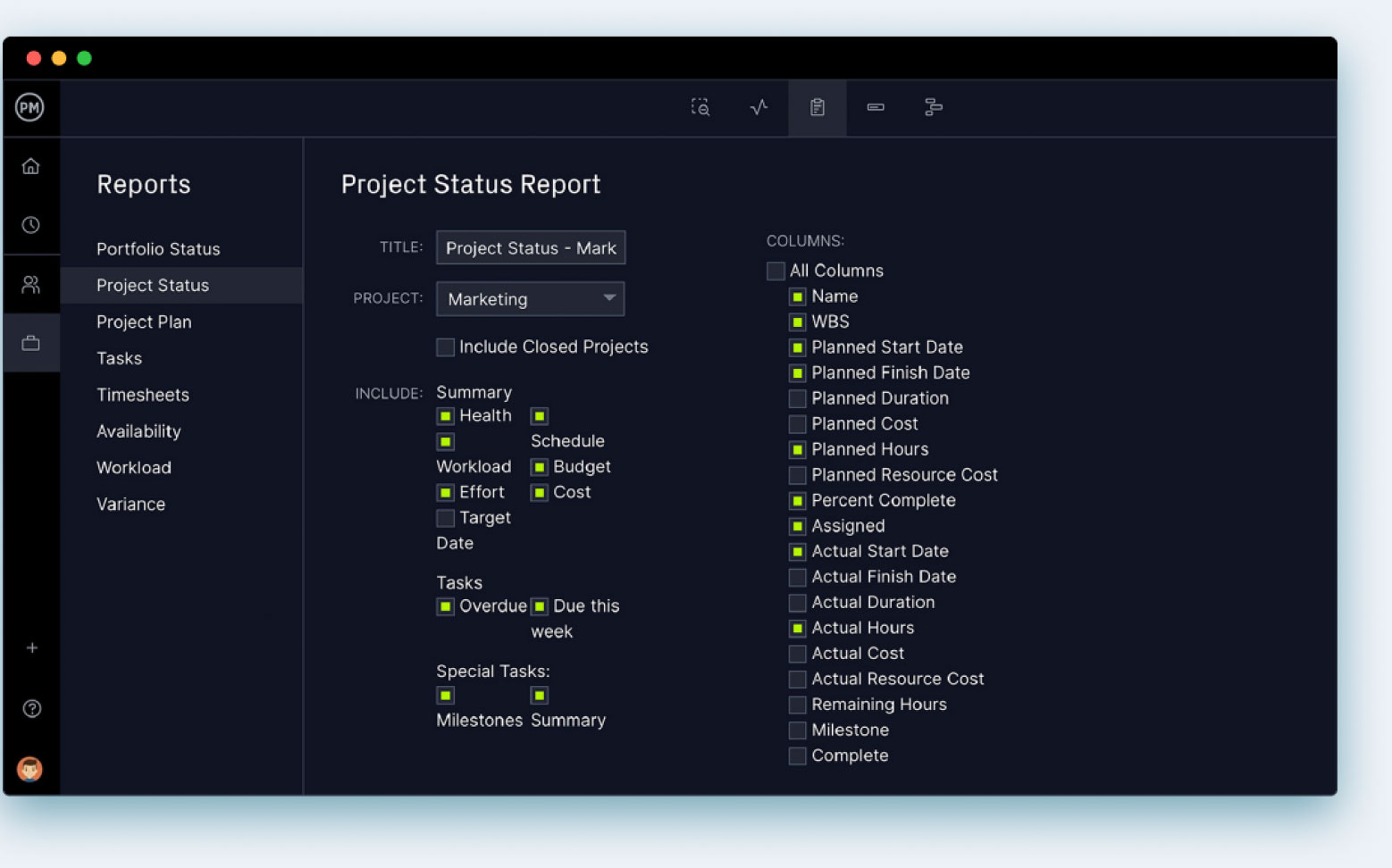
Task: Uncheck the Planned Start Date column
Action: (796, 347)
